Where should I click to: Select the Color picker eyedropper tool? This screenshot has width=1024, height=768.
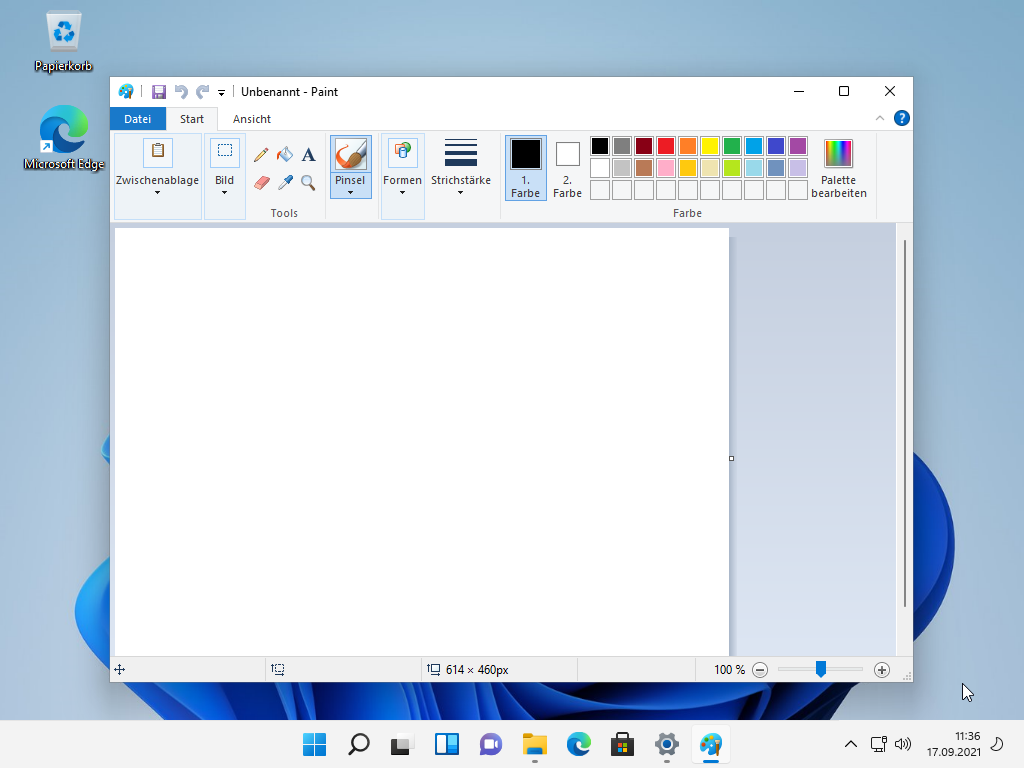click(x=285, y=183)
